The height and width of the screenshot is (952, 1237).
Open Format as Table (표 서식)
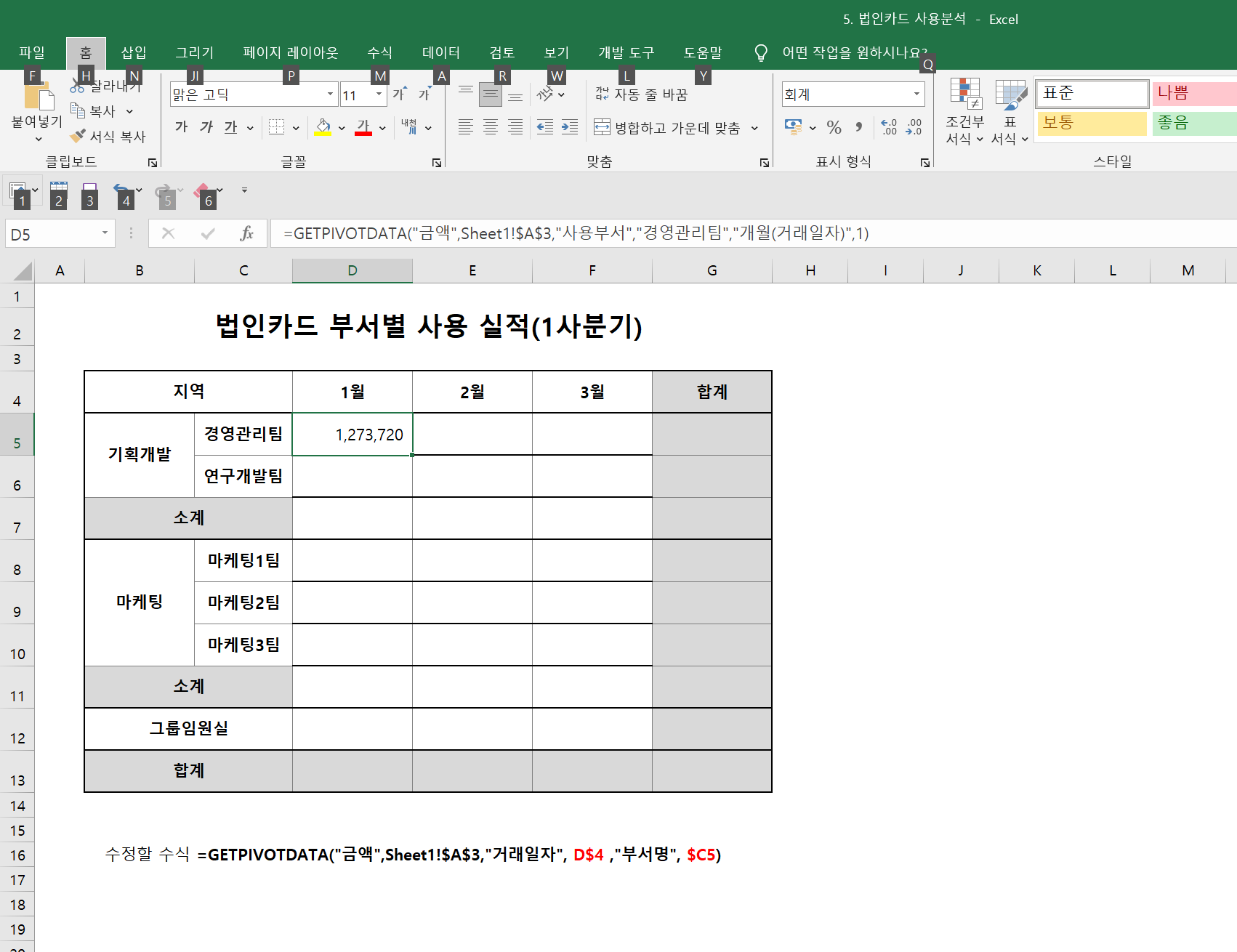(x=1010, y=112)
